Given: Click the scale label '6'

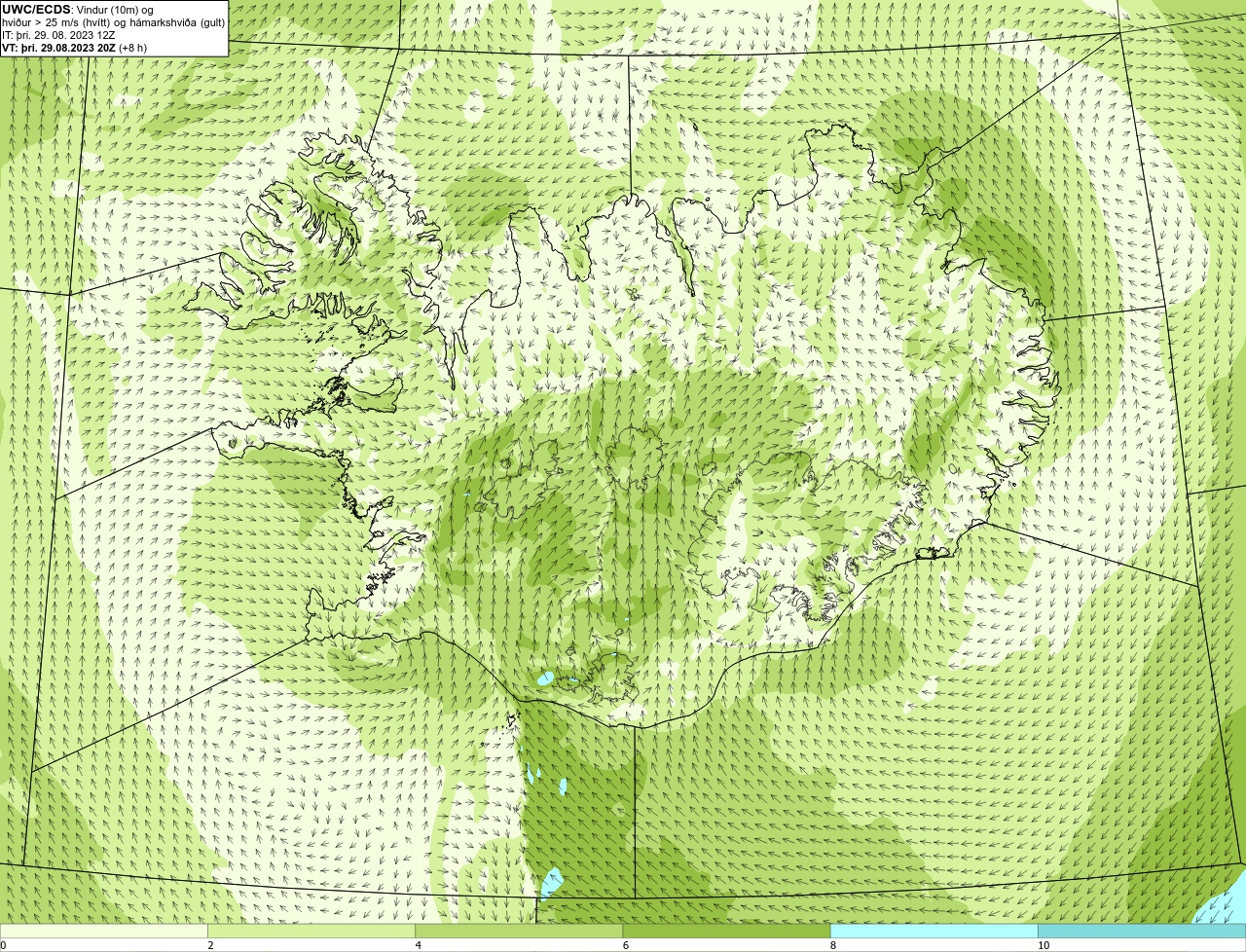Looking at the screenshot, I should coord(626,945).
